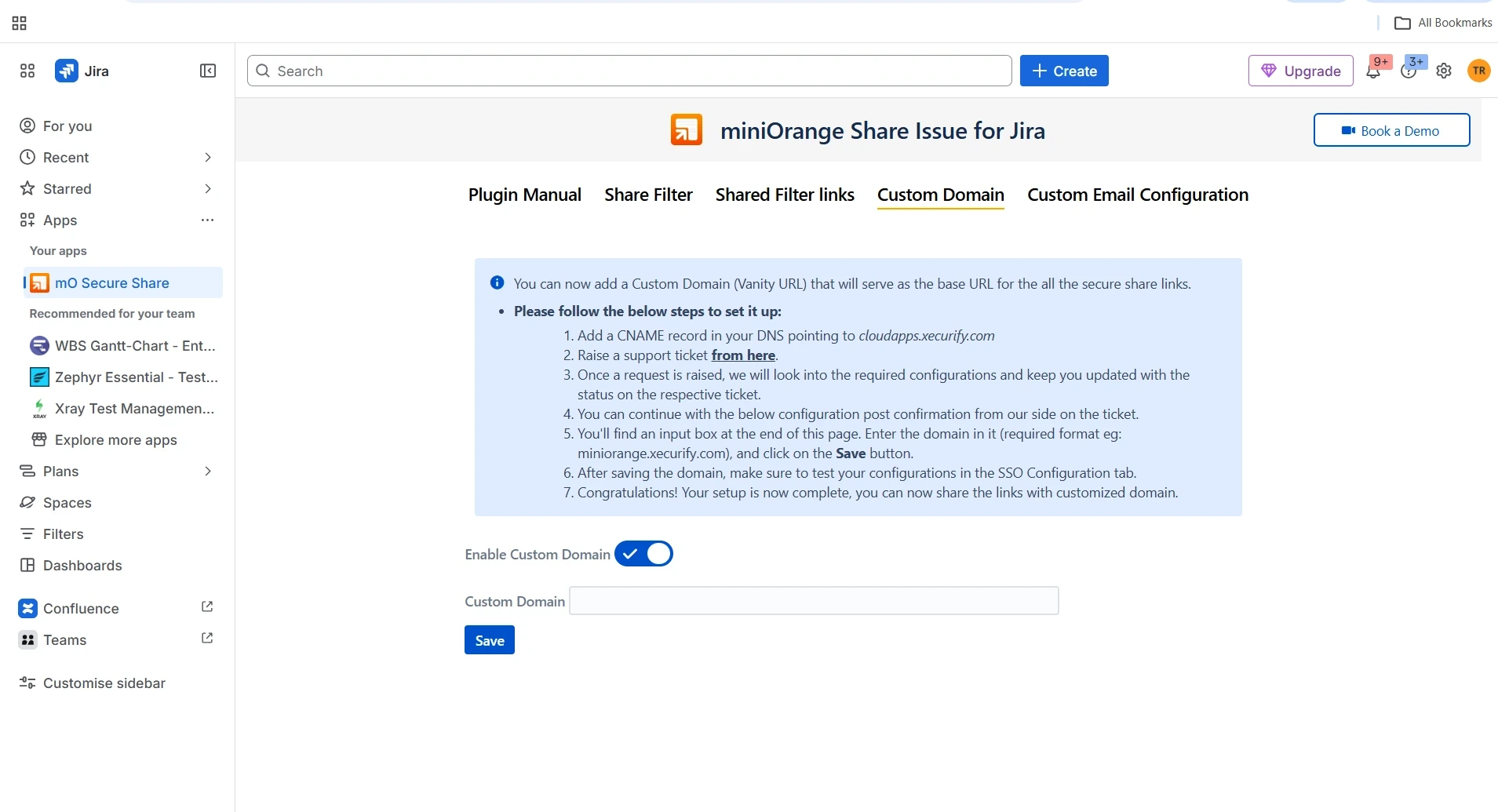
Task: Open Zephyr Essential app recommendation
Action: [x=122, y=377]
